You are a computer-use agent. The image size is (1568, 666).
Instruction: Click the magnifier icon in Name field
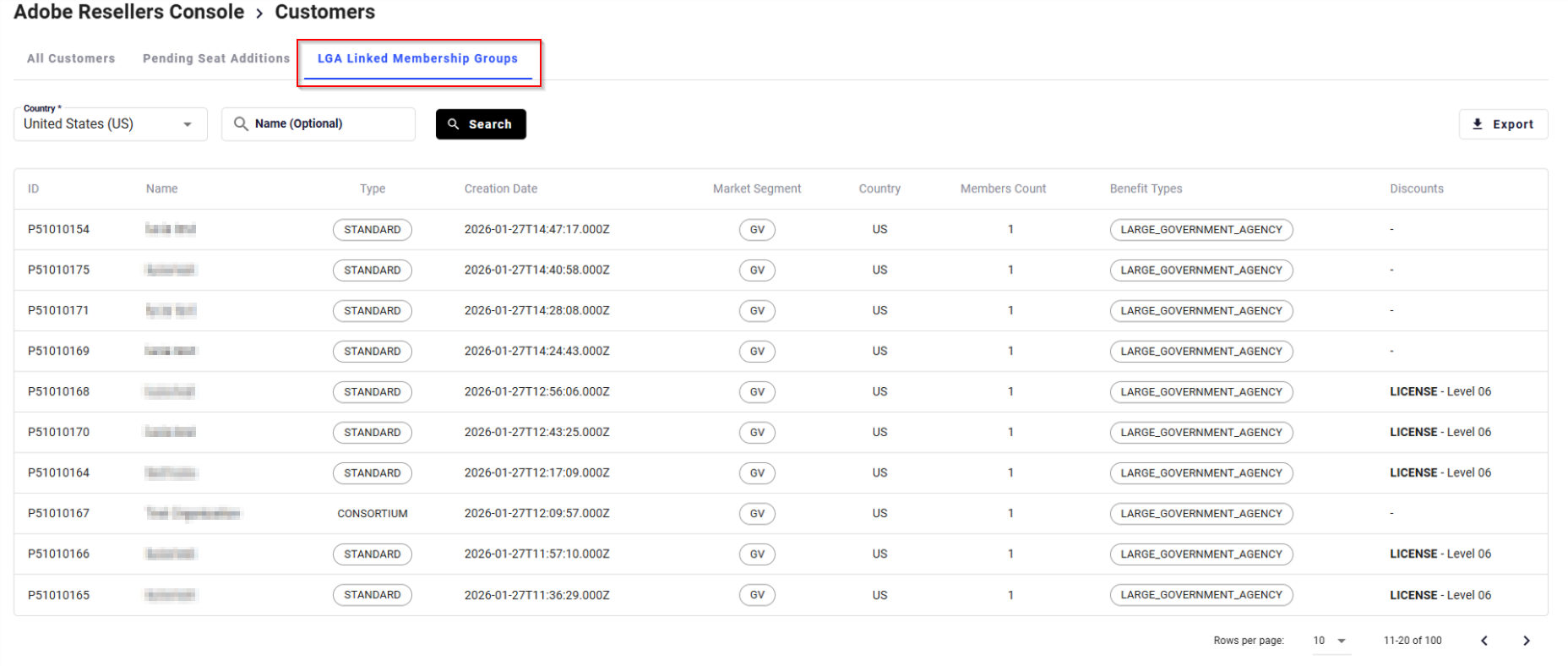tap(241, 124)
